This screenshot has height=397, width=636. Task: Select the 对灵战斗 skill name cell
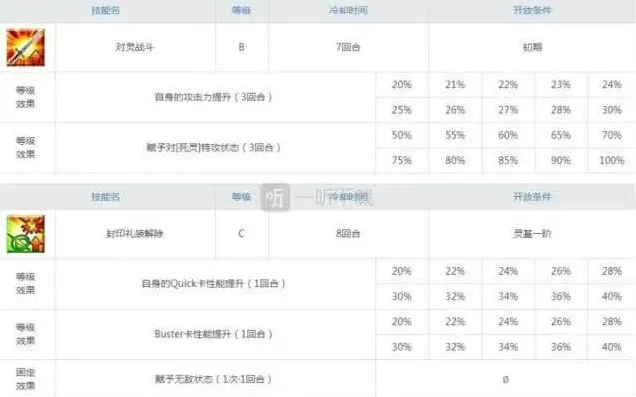pos(135,47)
